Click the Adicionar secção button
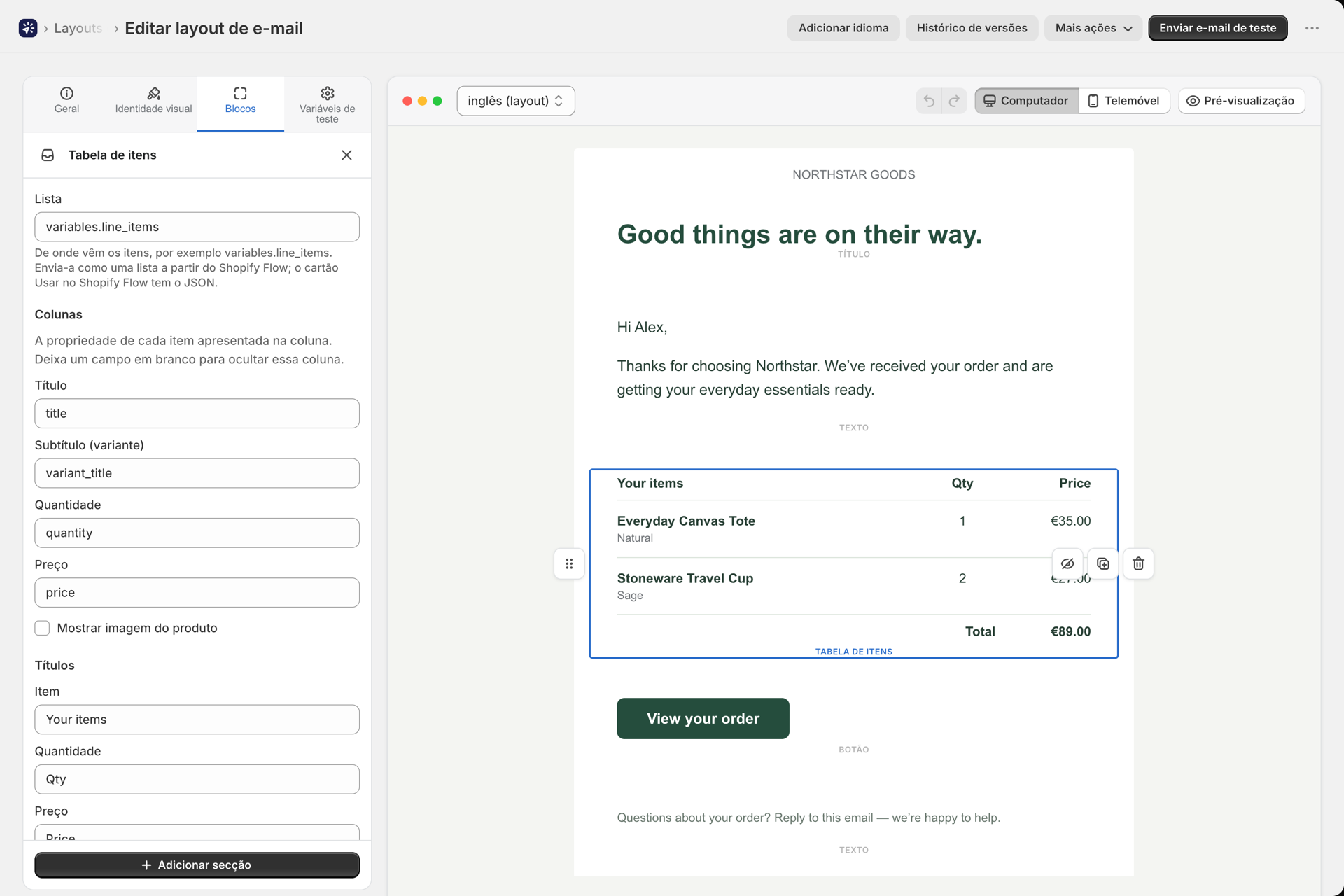Viewport: 1344px width, 896px height. click(197, 864)
